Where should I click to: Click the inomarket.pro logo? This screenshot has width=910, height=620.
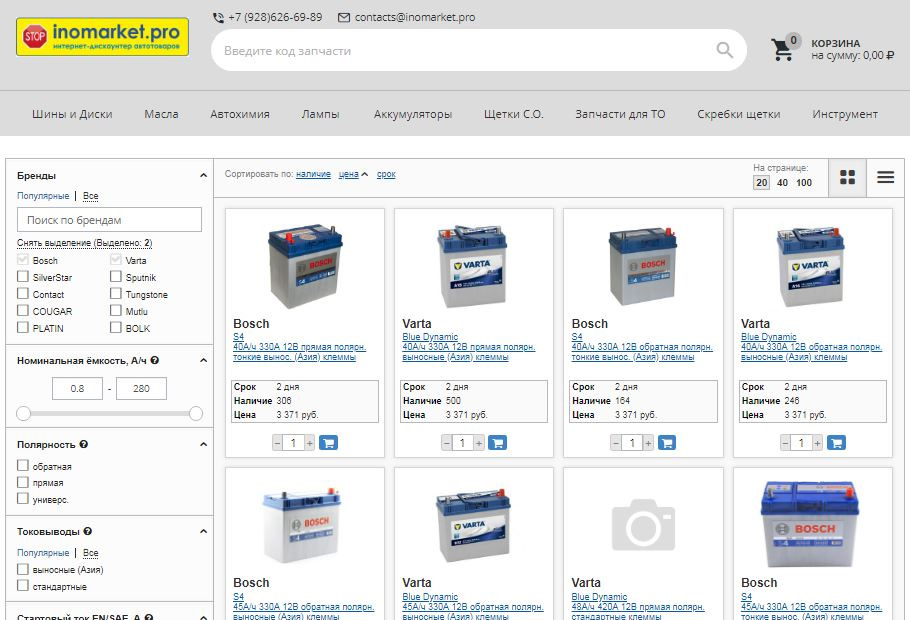102,37
